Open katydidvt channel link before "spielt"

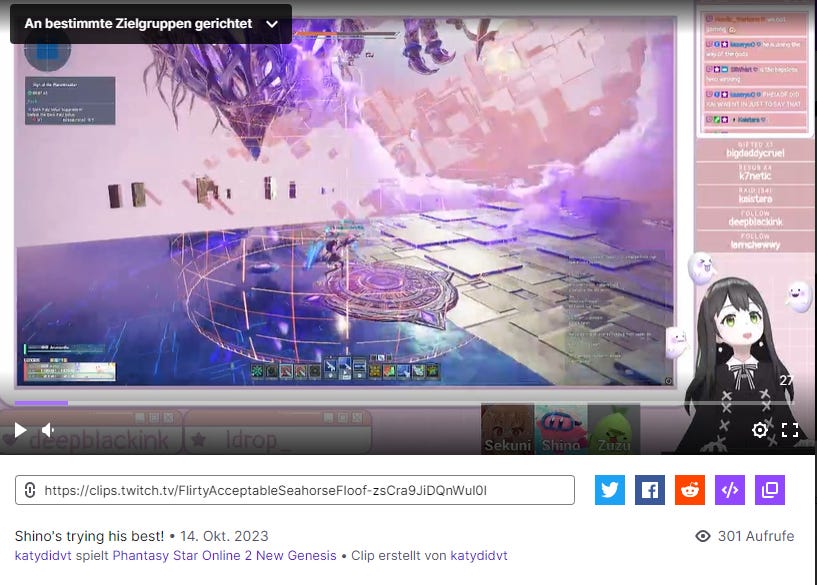click(x=43, y=556)
